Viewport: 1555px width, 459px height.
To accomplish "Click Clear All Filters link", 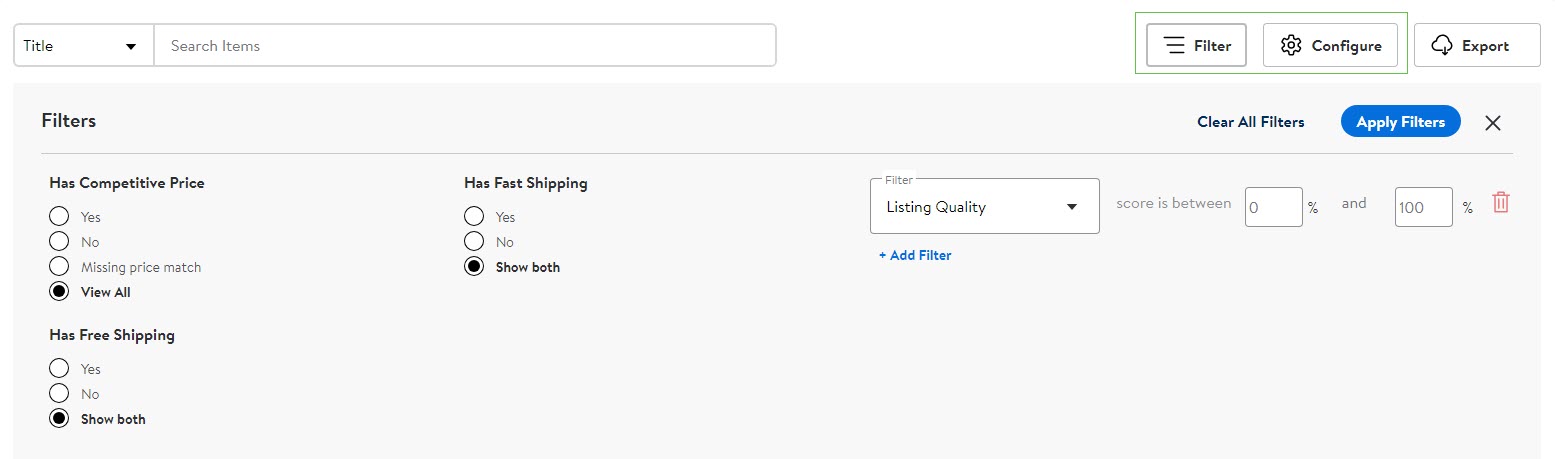I will click(1251, 122).
